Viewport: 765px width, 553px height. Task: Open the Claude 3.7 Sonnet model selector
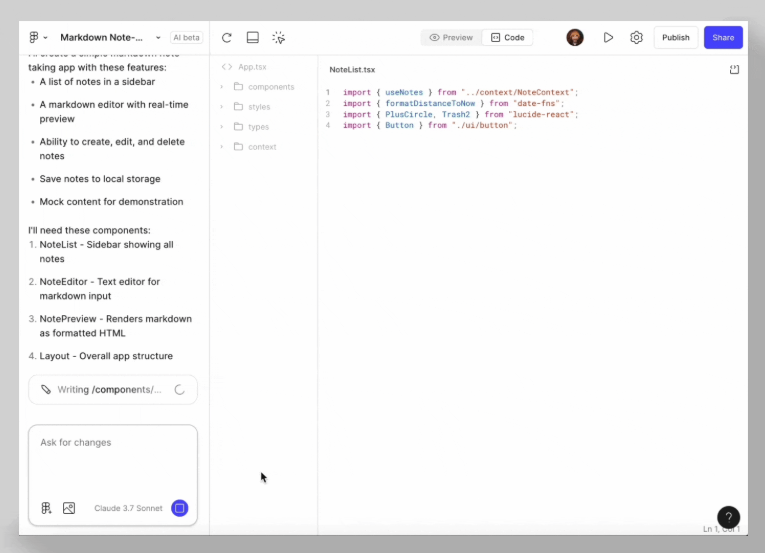coord(128,508)
